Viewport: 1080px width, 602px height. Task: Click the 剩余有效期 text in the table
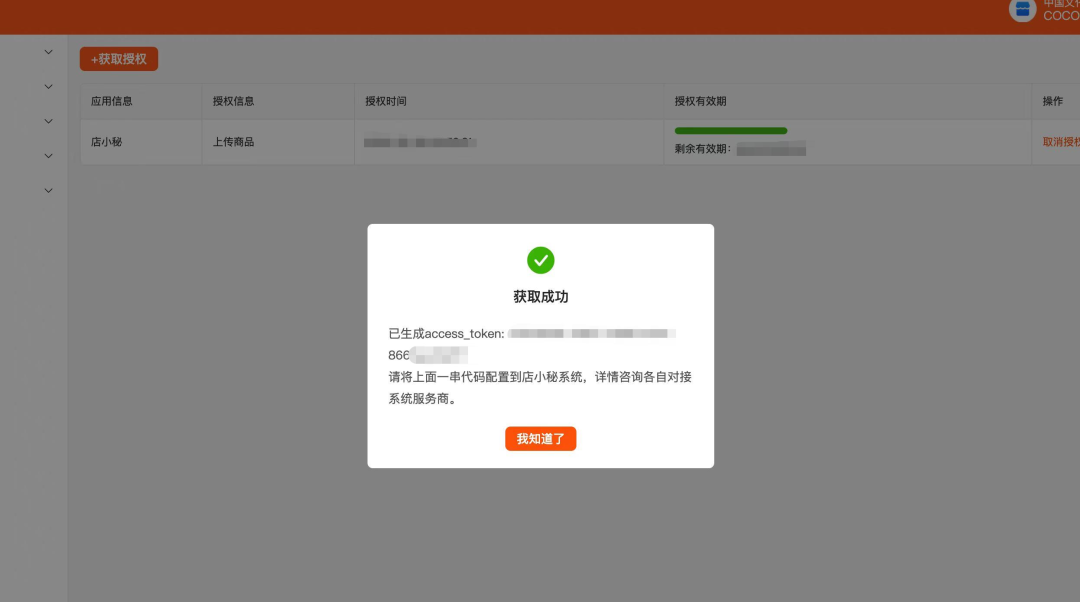708,150
